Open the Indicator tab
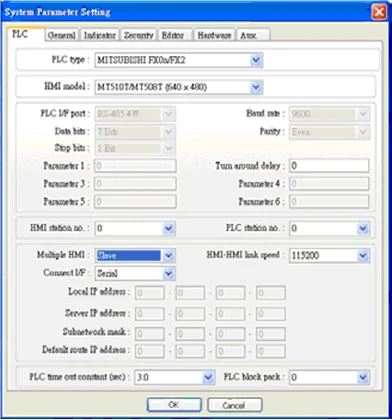This screenshot has height=420, width=392. 99,35
